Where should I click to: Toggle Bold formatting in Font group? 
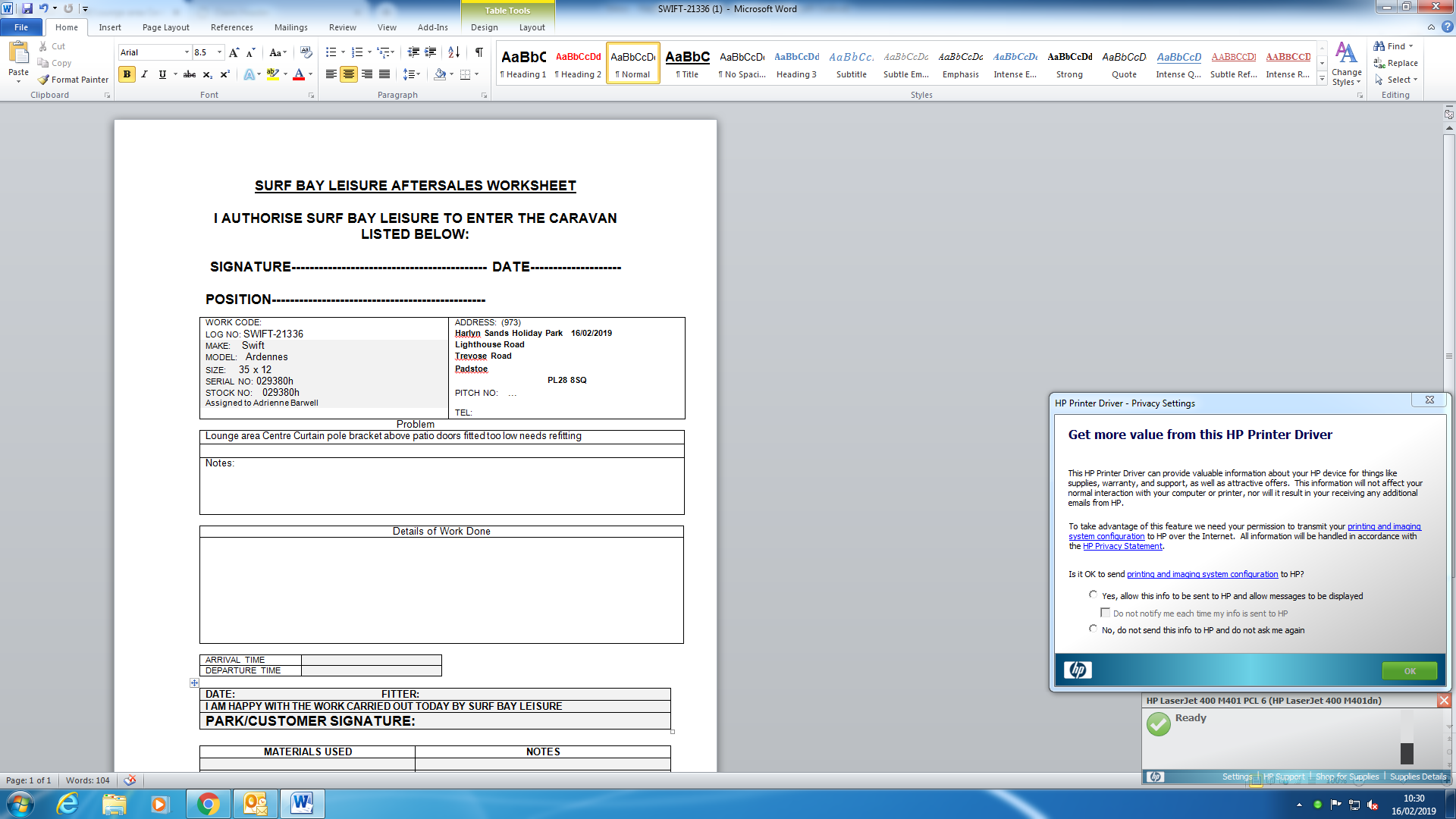click(x=127, y=74)
